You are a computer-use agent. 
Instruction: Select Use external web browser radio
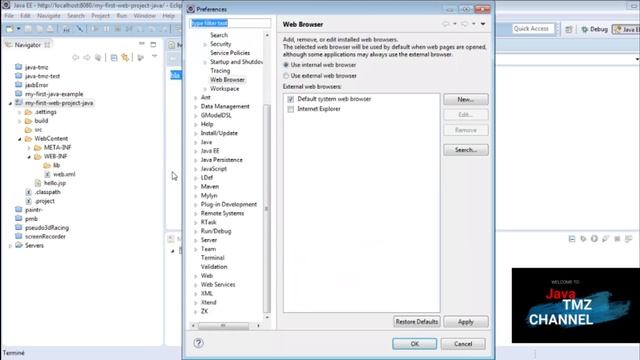[286, 76]
